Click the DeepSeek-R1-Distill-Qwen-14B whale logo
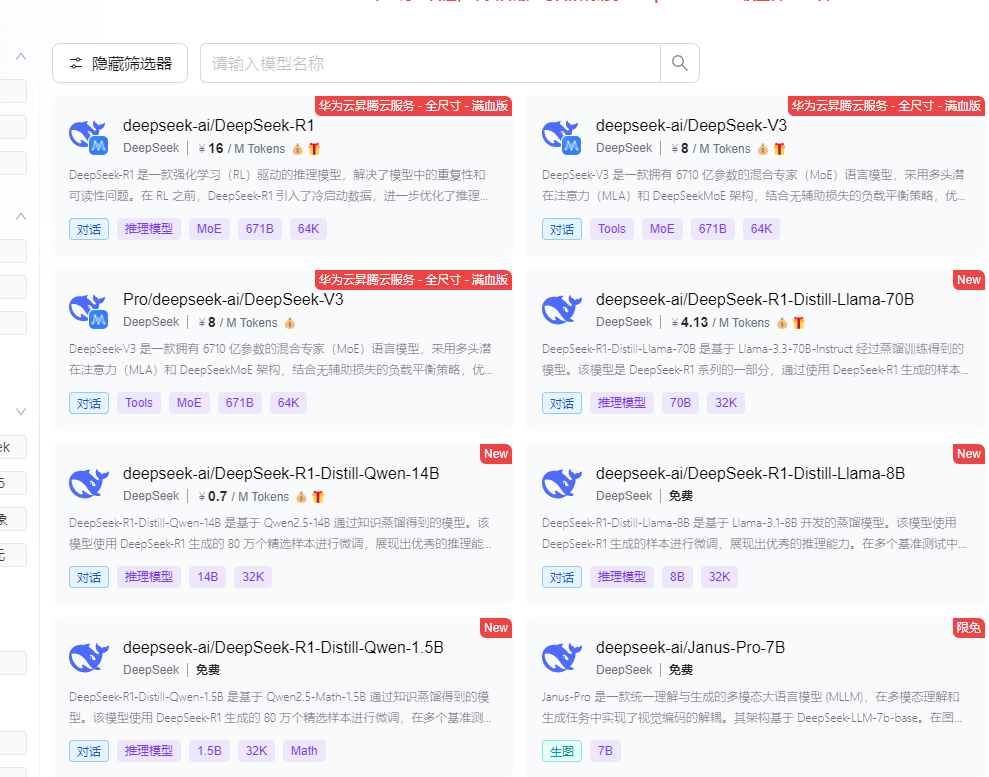The width and height of the screenshot is (989, 777). (88, 484)
